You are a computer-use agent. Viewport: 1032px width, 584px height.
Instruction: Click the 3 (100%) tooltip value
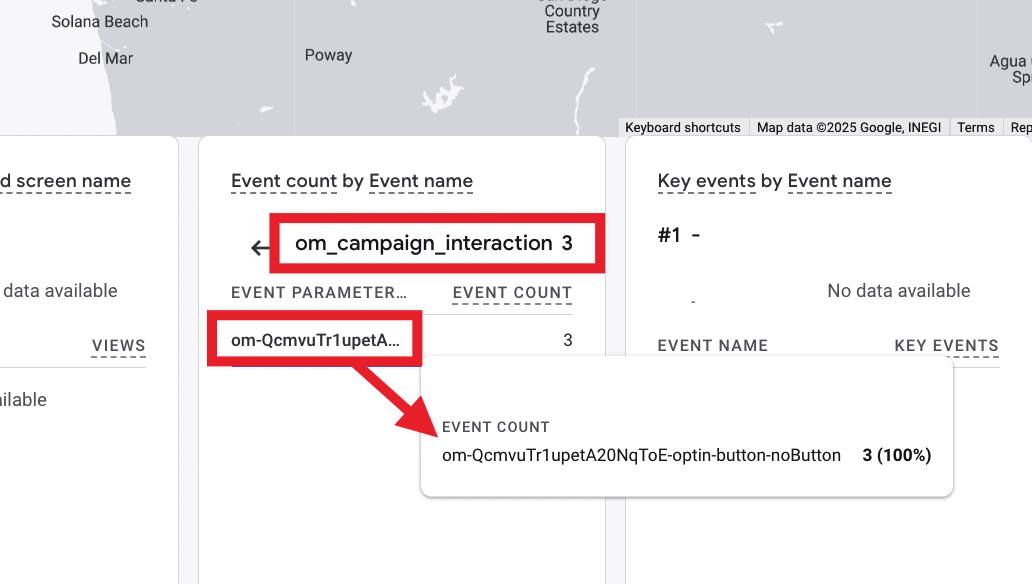point(896,455)
